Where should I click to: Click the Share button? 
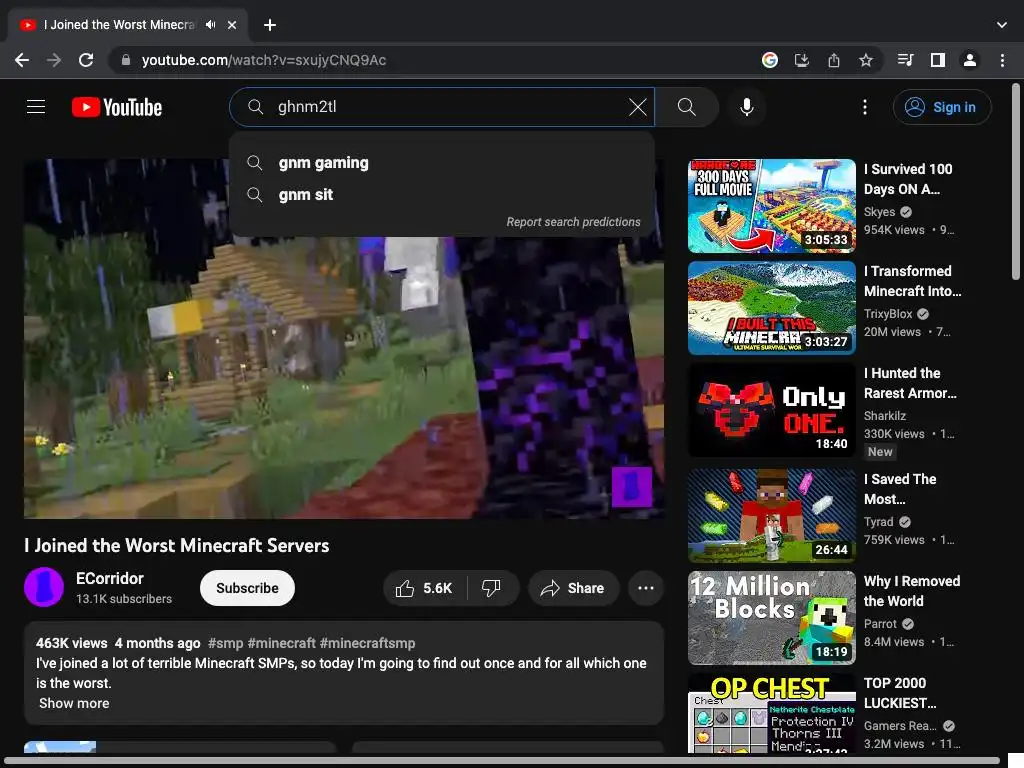(x=573, y=588)
